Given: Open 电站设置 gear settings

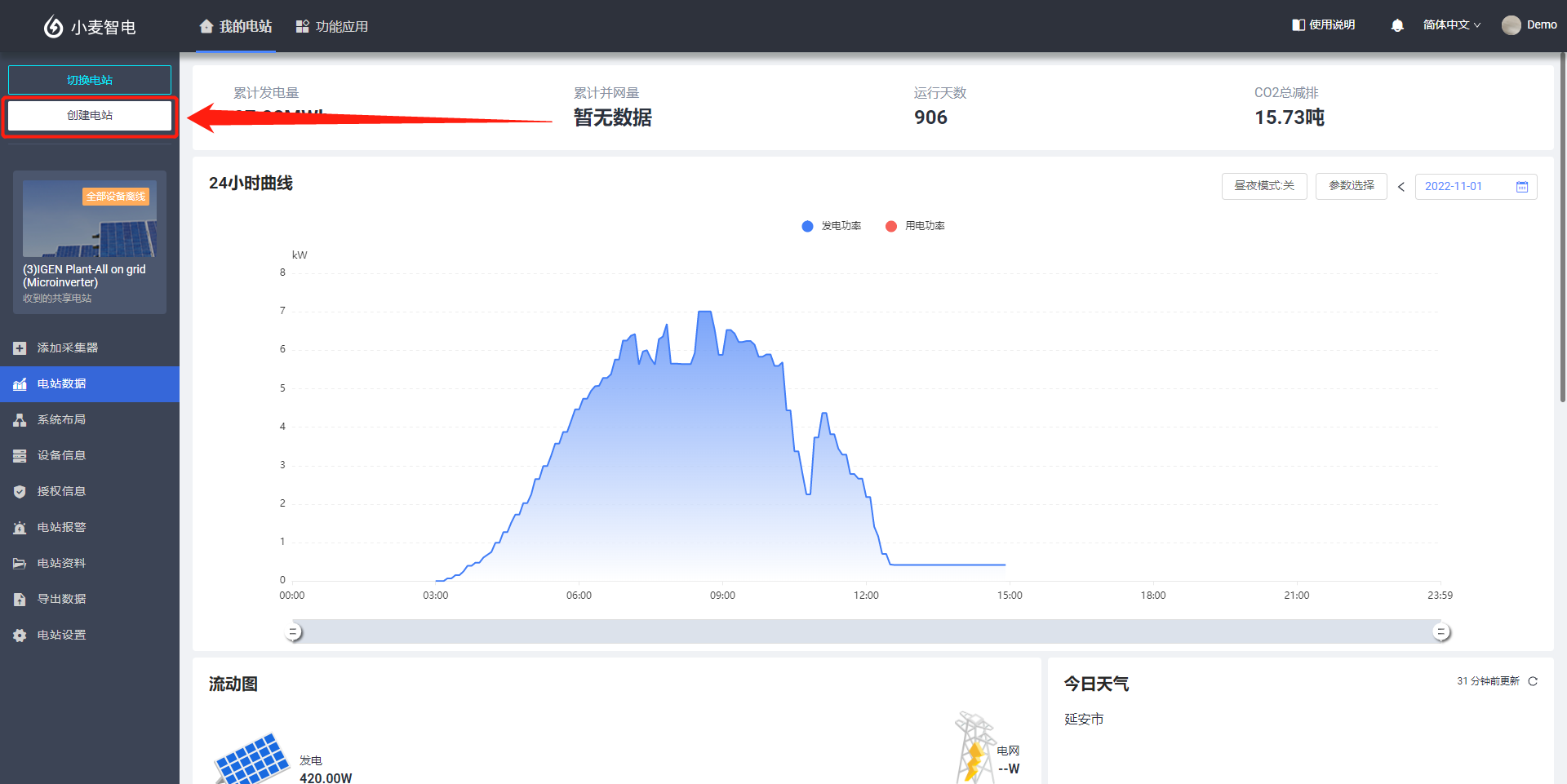Looking at the screenshot, I should pyautogui.click(x=61, y=635).
